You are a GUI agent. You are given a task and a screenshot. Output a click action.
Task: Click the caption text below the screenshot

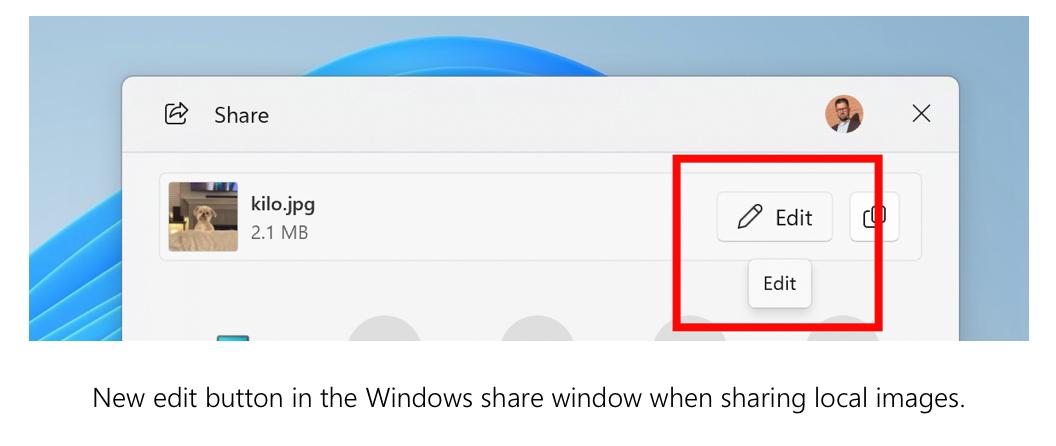click(529, 398)
